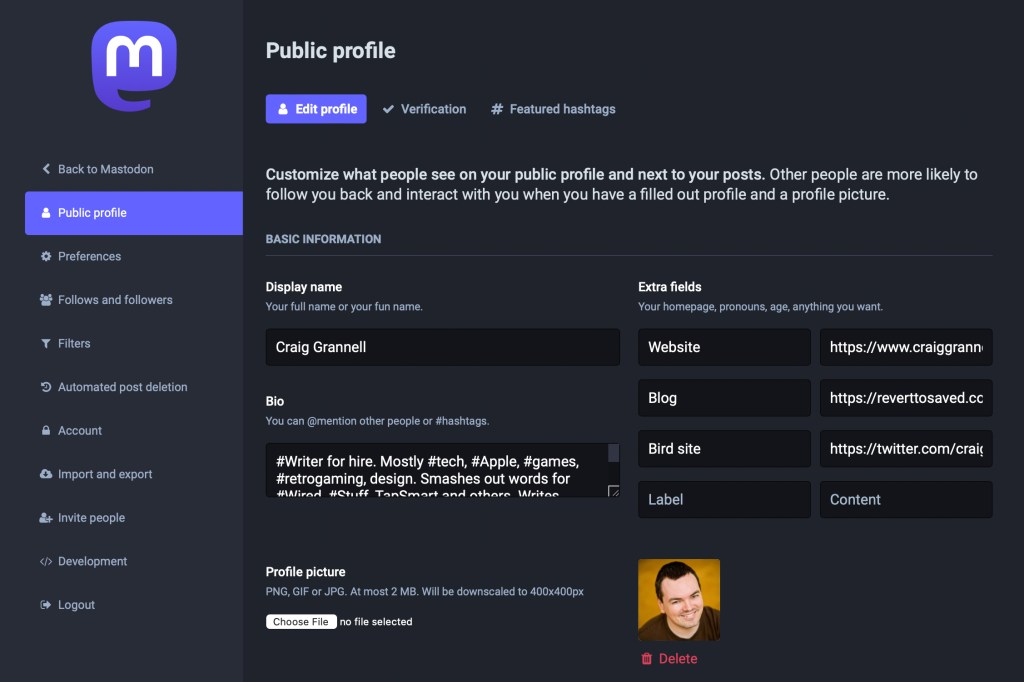
Task: Click the red trash icon under profile picture
Action: click(x=647, y=658)
